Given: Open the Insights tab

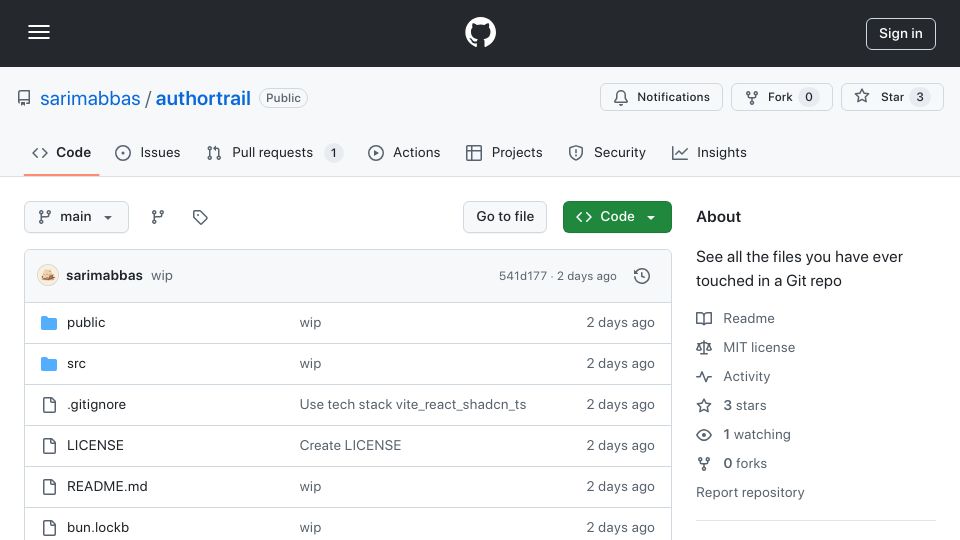Looking at the screenshot, I should click(709, 152).
